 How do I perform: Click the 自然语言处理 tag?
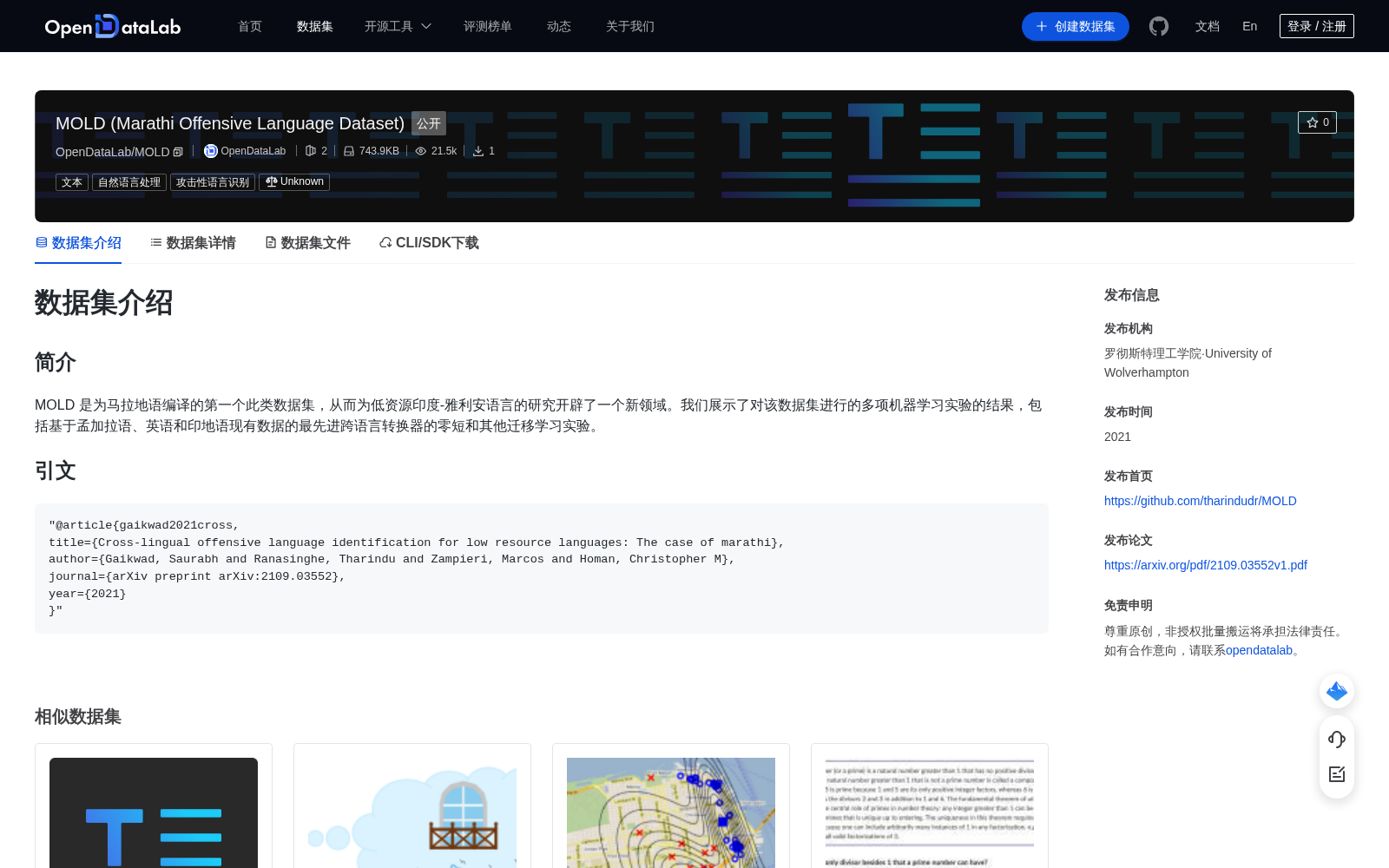[129, 182]
